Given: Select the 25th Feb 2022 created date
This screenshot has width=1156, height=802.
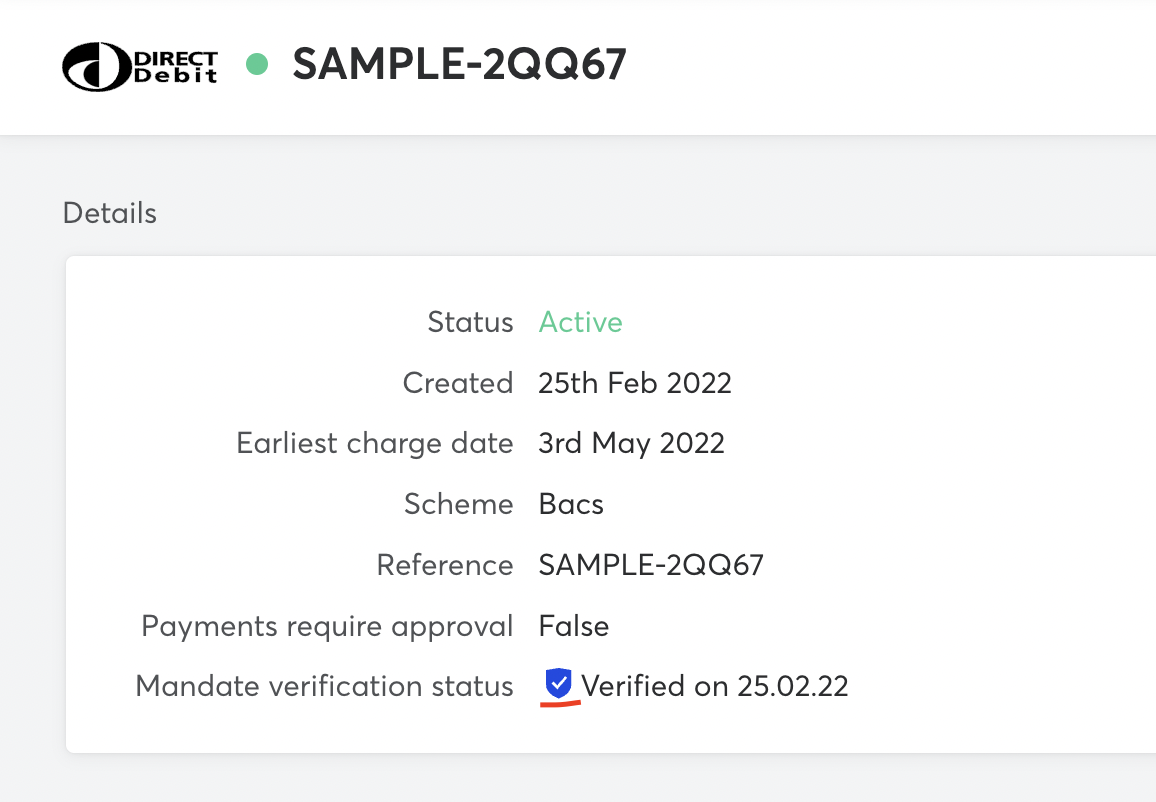Looking at the screenshot, I should [635, 383].
